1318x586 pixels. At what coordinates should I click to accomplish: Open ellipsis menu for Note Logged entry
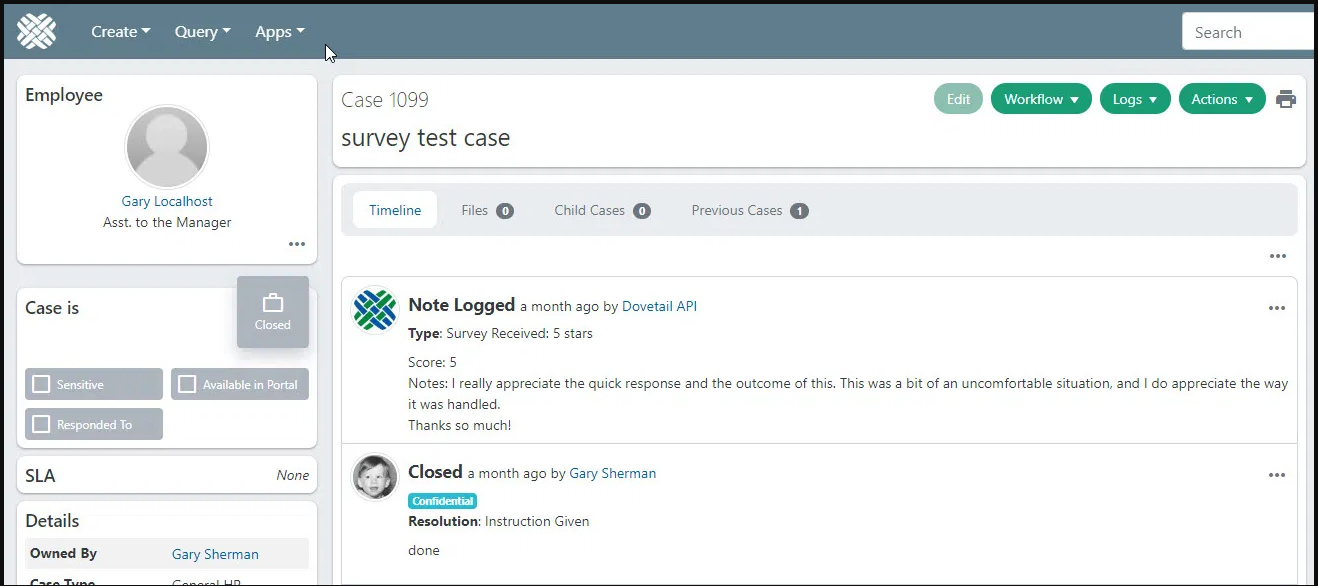[x=1276, y=308]
